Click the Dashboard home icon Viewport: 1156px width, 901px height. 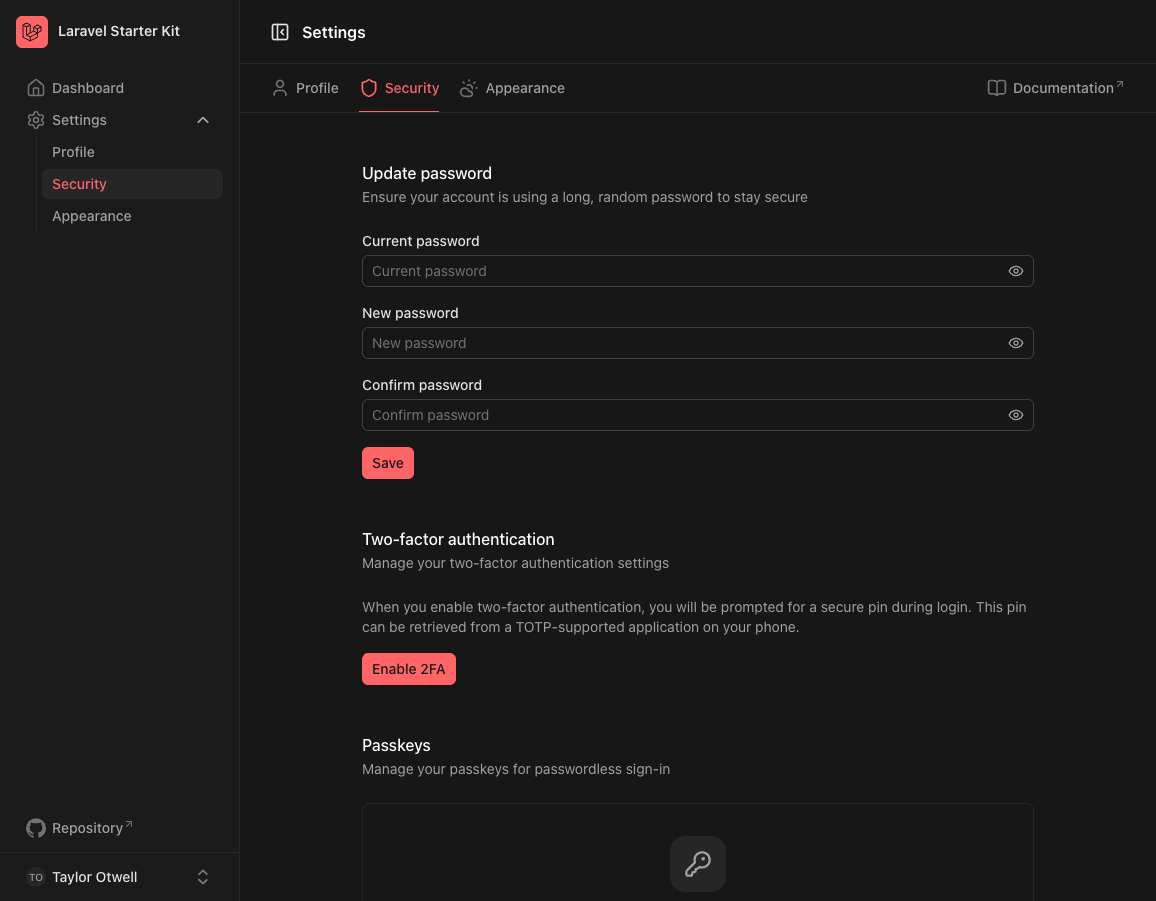[35, 88]
